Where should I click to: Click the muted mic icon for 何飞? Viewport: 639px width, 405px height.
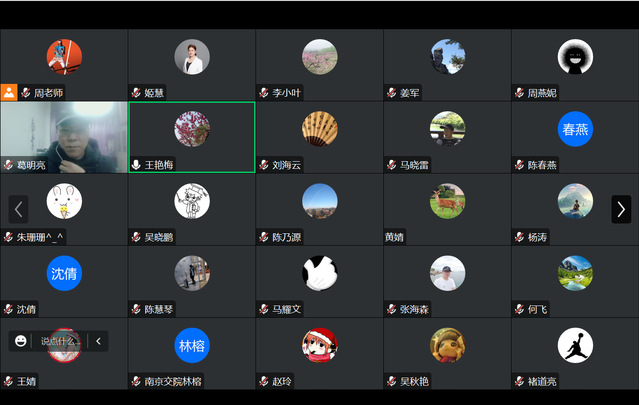point(520,310)
